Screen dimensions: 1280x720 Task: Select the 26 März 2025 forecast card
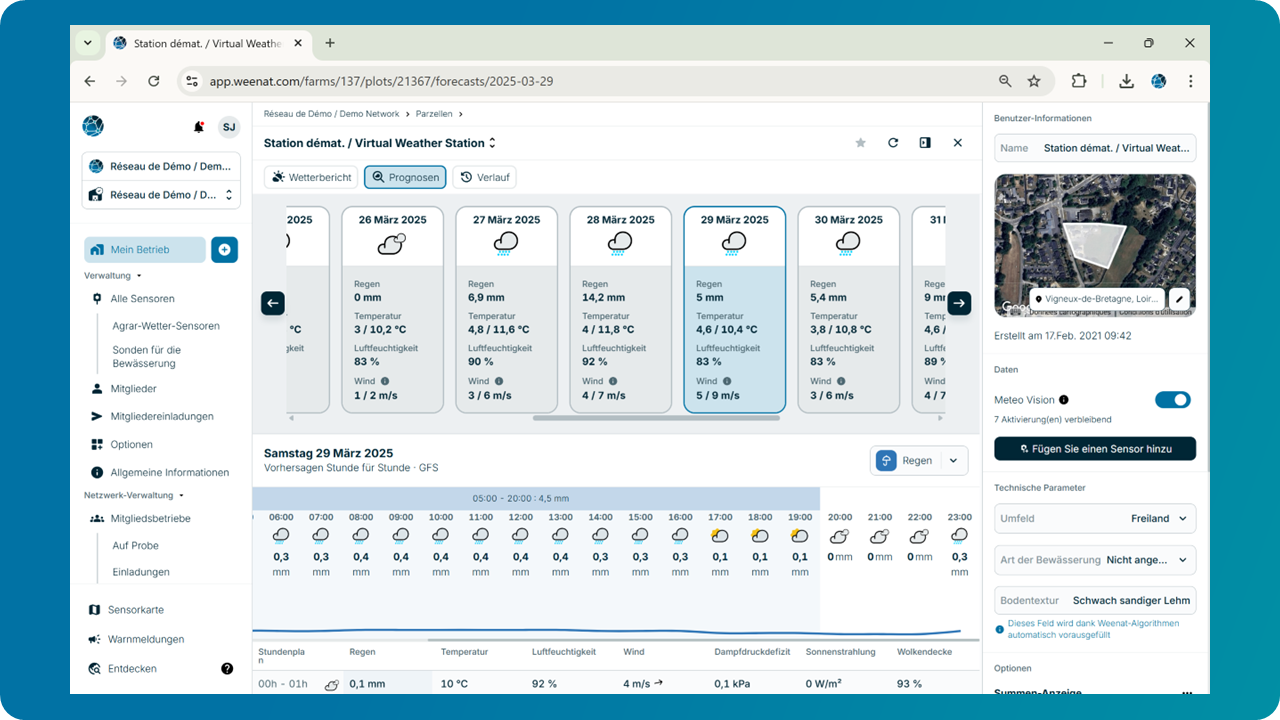click(392, 310)
